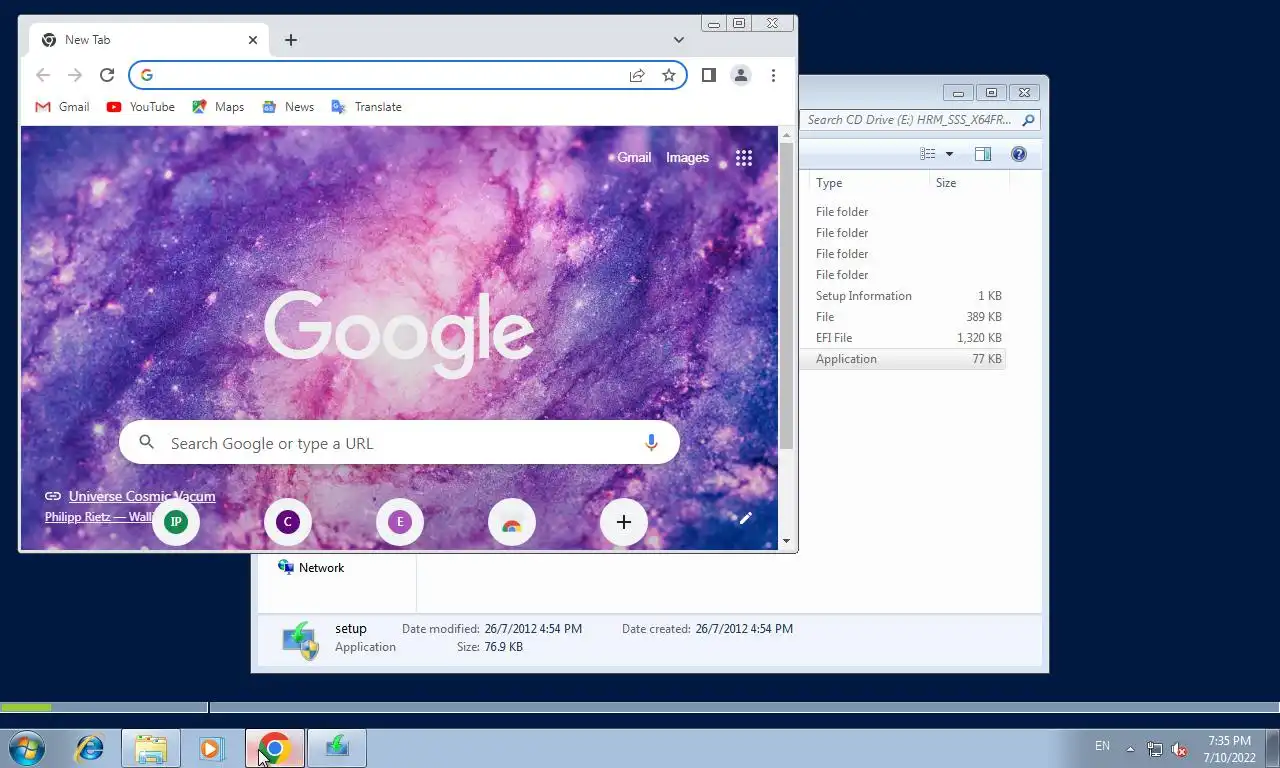
Task: Customize this page pencil icon
Action: point(745,518)
